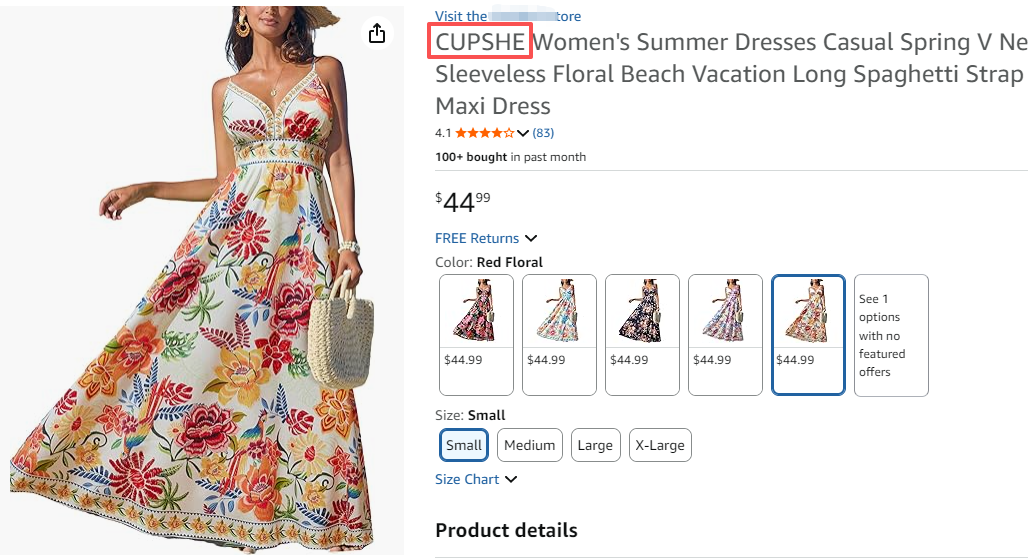Open the rating breakdown chevron
This screenshot has width=1028, height=560.
point(523,133)
